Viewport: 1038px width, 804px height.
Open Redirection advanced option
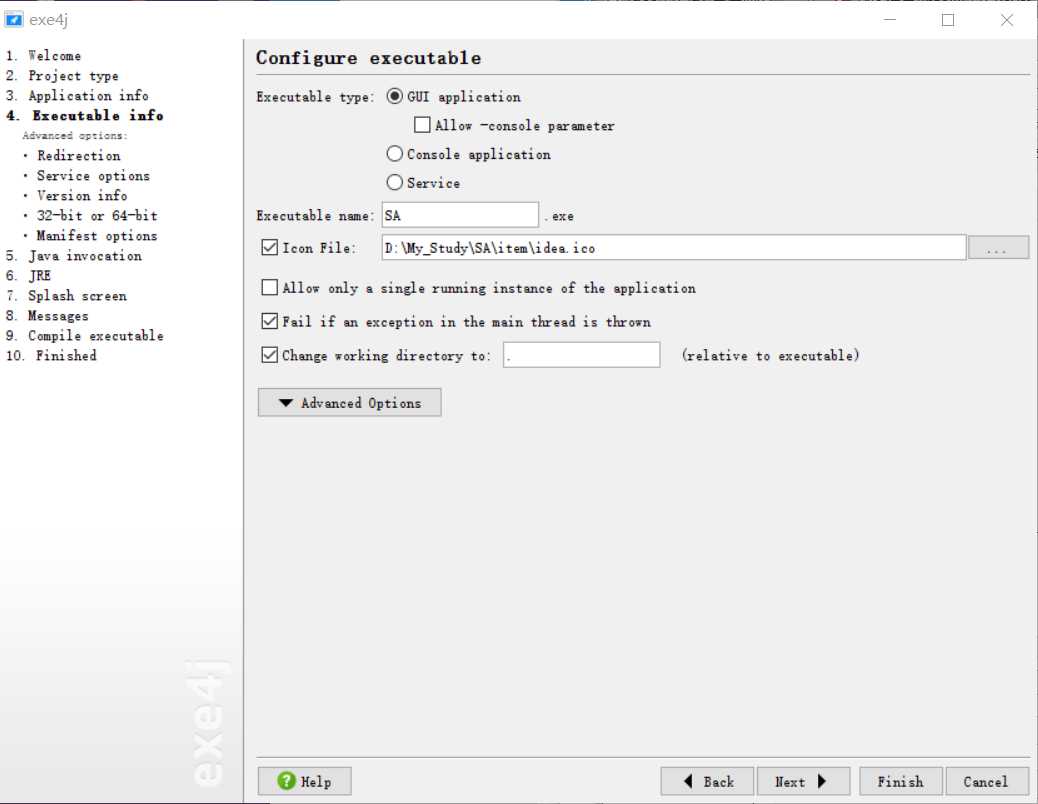tap(79, 156)
